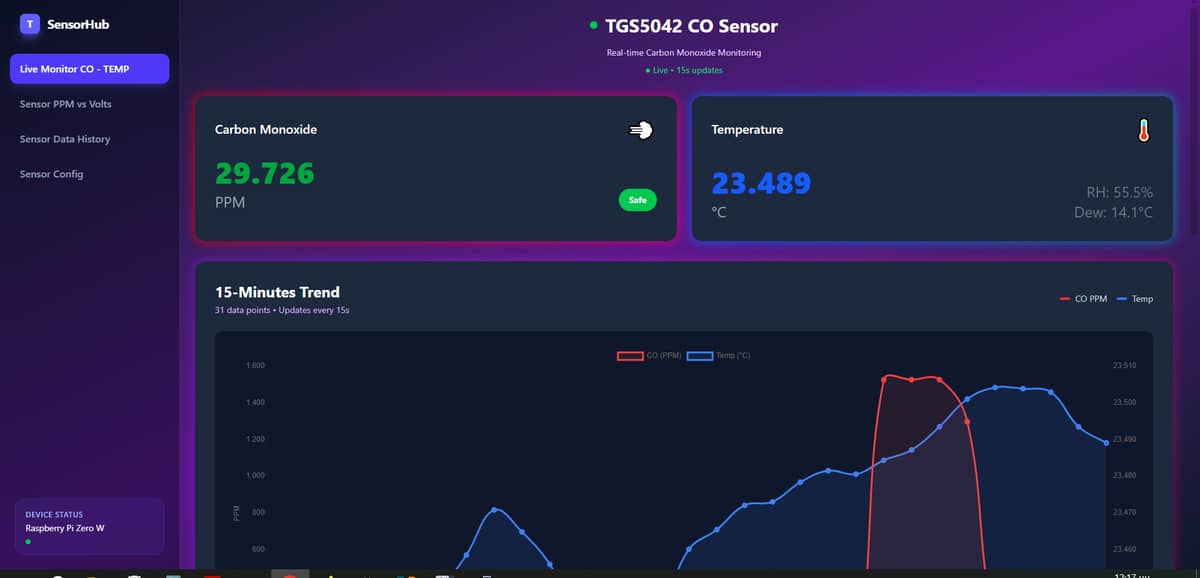
Task: Click the red CO PPM header legend marker
Action: pyautogui.click(x=1065, y=299)
